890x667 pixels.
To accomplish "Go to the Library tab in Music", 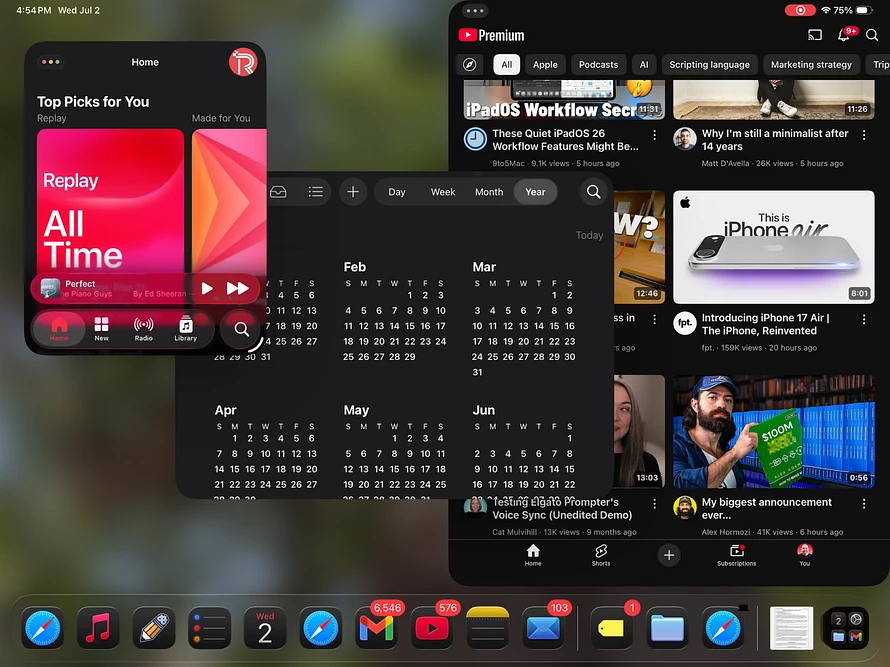I will [x=186, y=329].
